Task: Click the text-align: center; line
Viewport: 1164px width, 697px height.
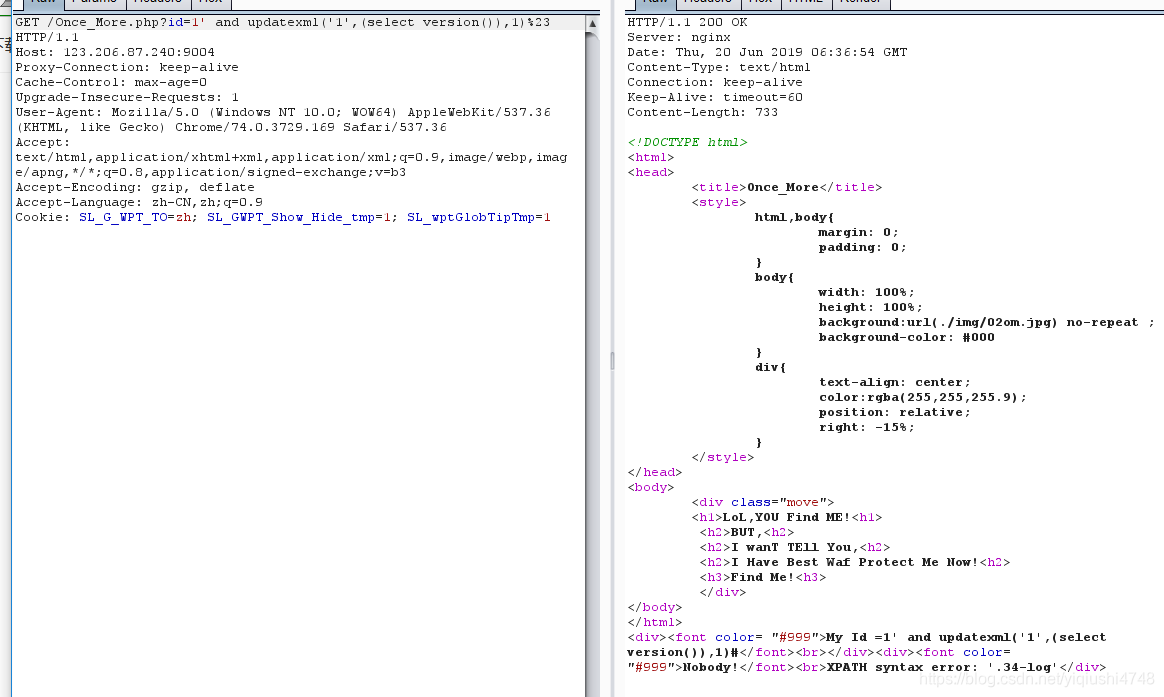Action: (x=895, y=382)
